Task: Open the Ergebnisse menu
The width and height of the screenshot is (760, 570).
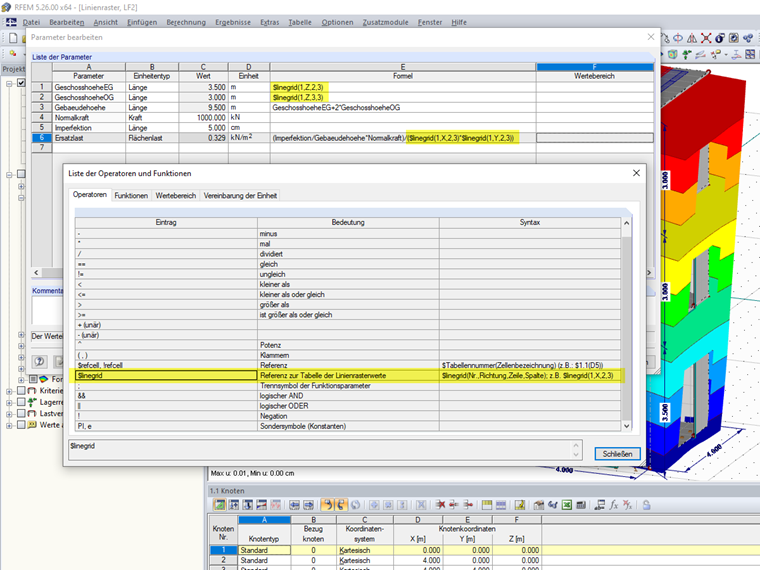Action: [233, 22]
